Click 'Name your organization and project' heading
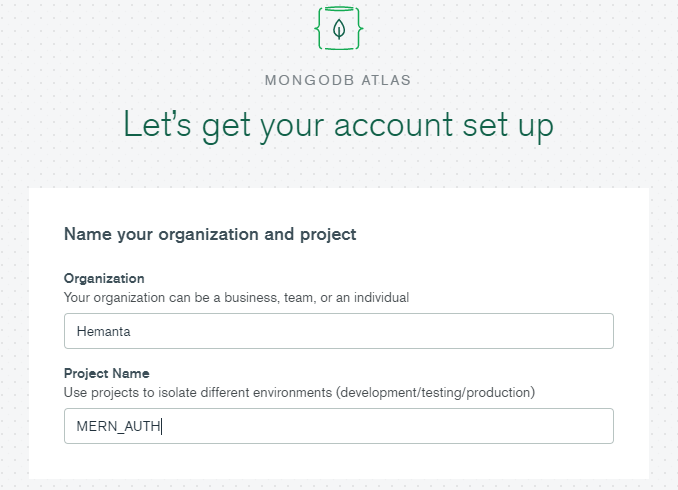 tap(210, 234)
